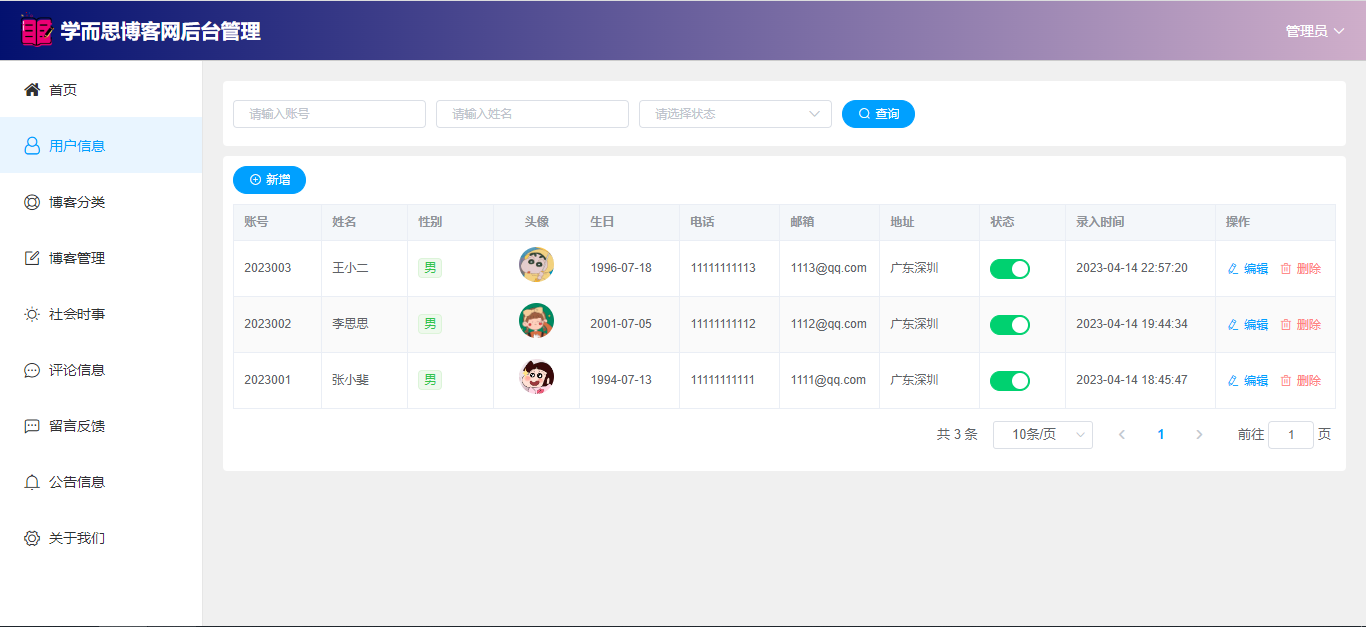Turn off the status switch for 张小斐
Screen dimensions: 1366x627
[x=1009, y=381]
